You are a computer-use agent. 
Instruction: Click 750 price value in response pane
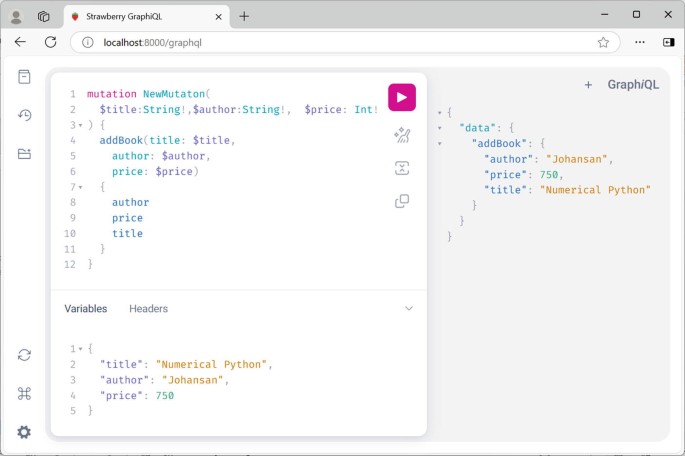[x=549, y=175]
